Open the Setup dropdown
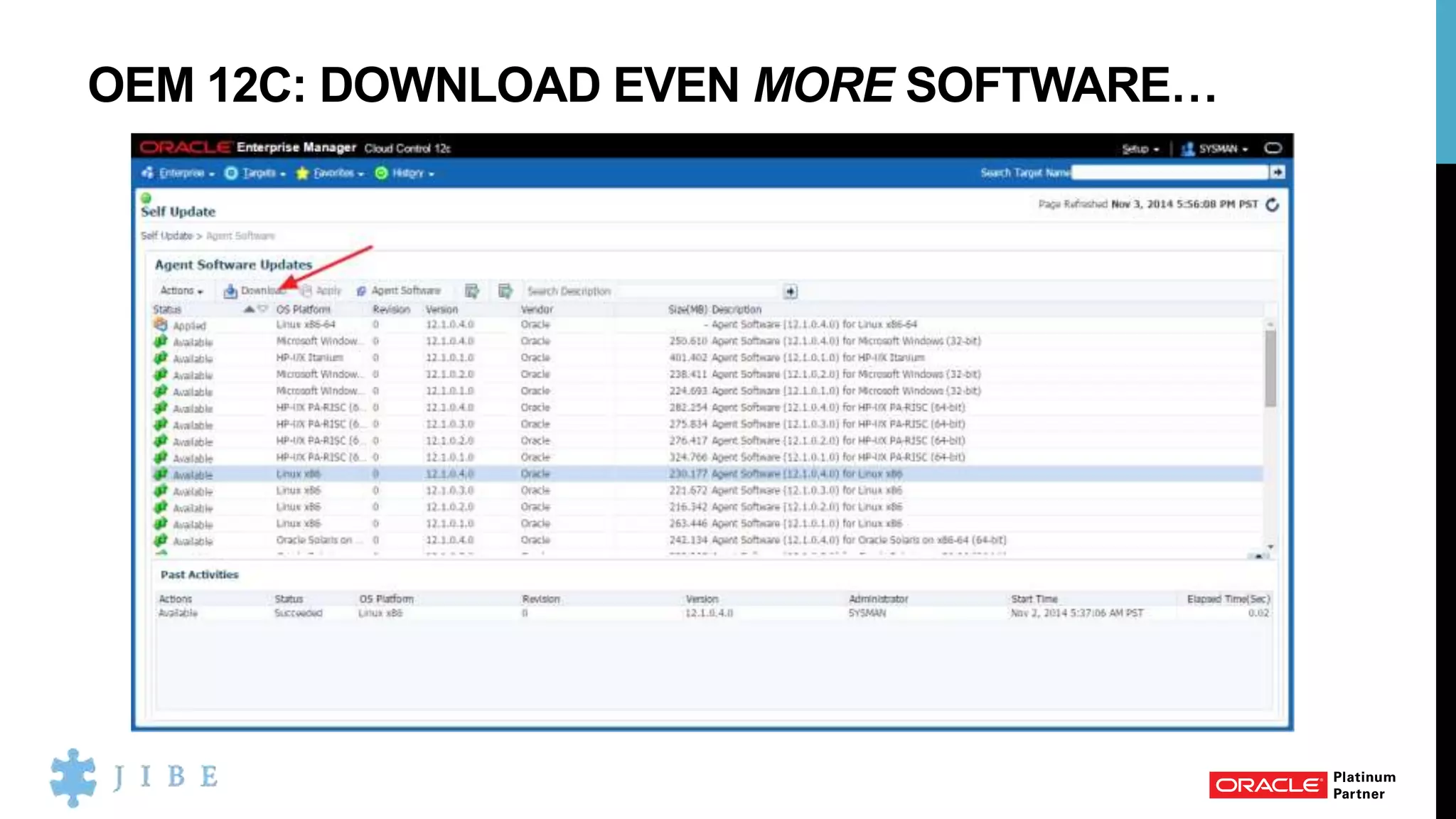The image size is (1456, 819). (1140, 149)
